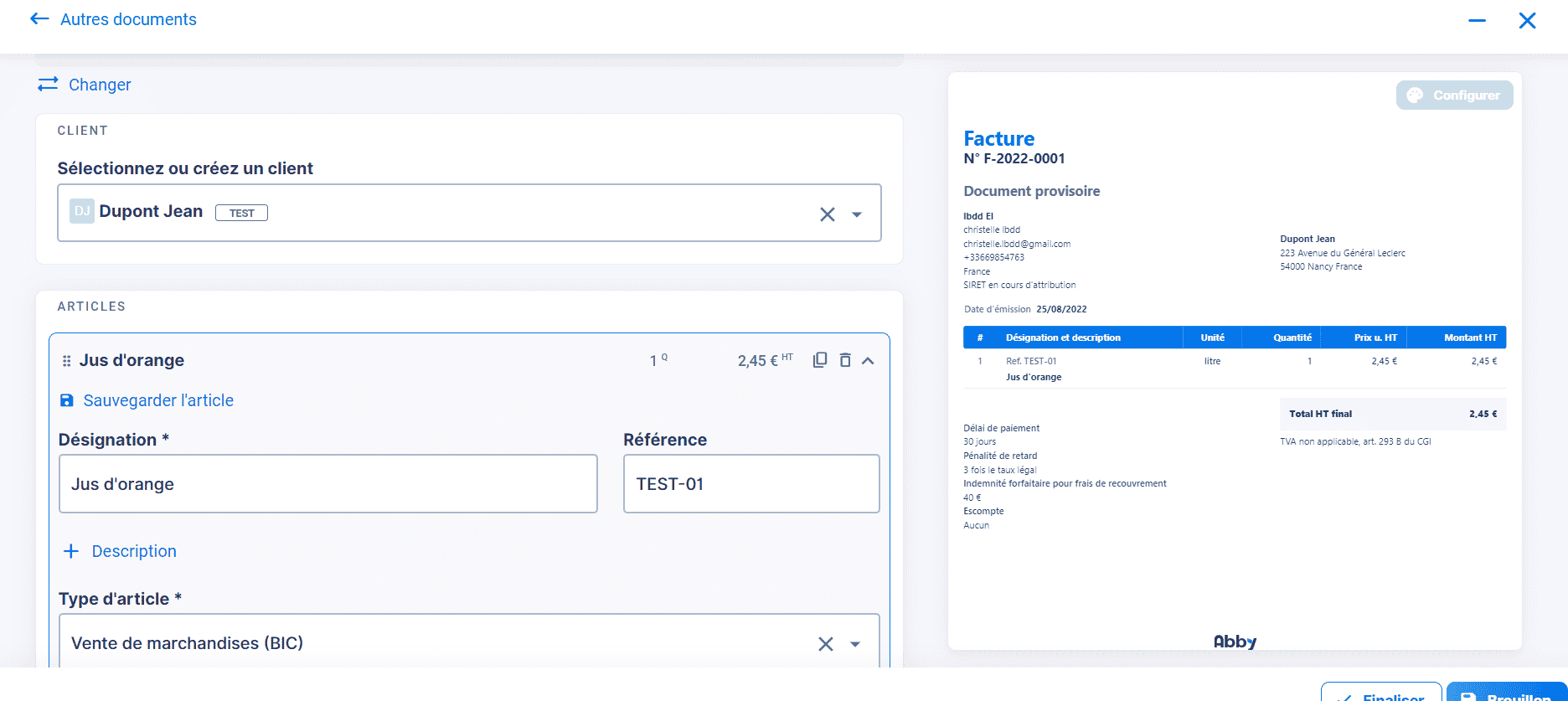1568x701 pixels.
Task: Click into the Référence field TEST-01
Action: tap(750, 484)
